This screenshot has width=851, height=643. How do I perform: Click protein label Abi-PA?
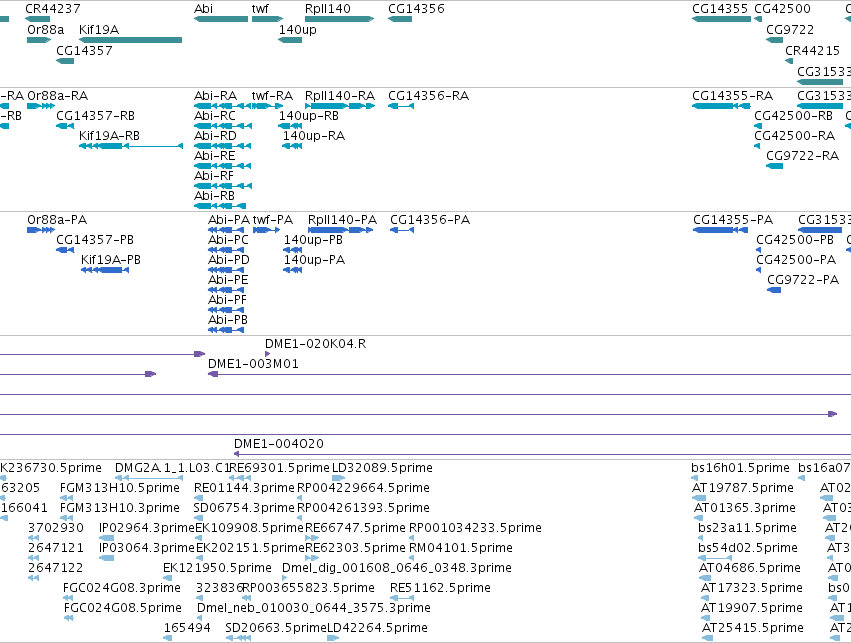click(229, 220)
